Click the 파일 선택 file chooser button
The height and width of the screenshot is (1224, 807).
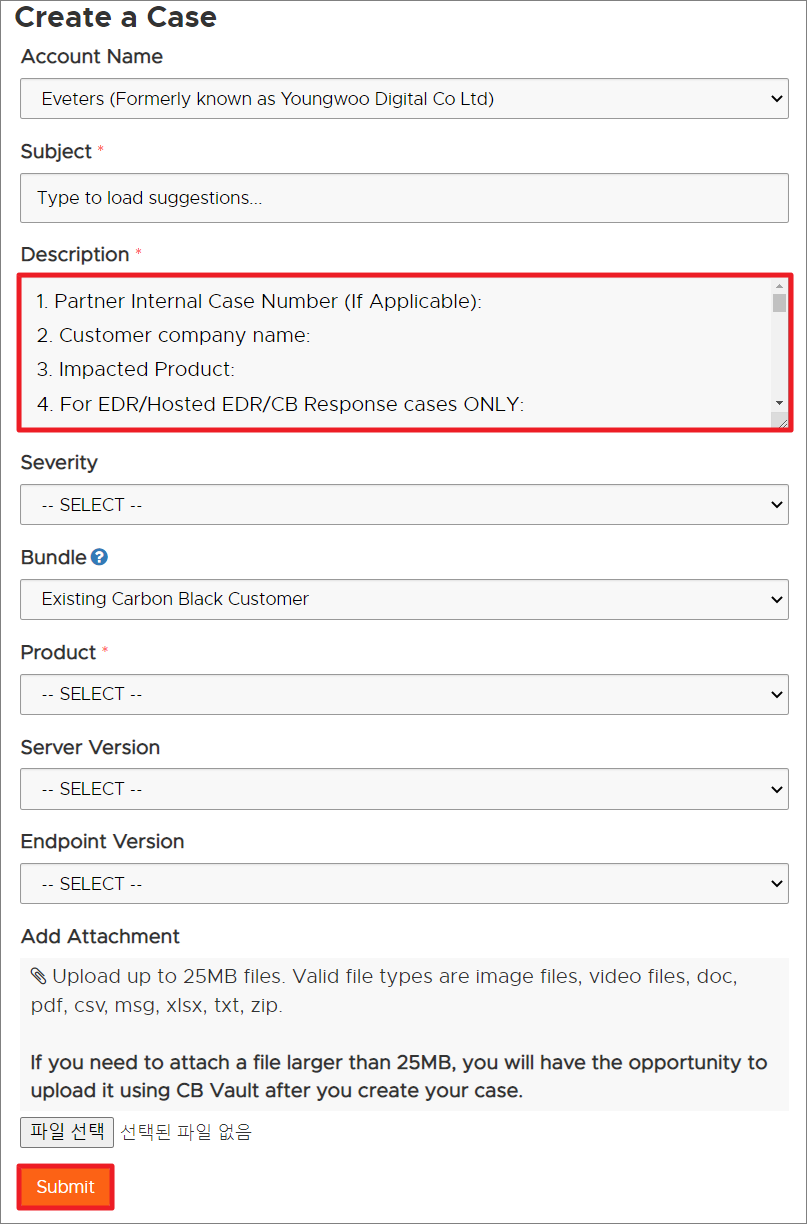click(x=67, y=1132)
